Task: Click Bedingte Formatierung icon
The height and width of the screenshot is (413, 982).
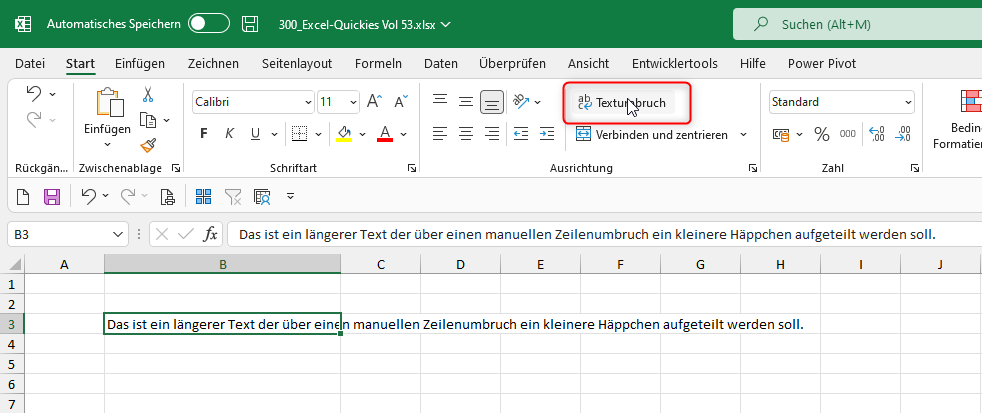Action: pos(971,100)
